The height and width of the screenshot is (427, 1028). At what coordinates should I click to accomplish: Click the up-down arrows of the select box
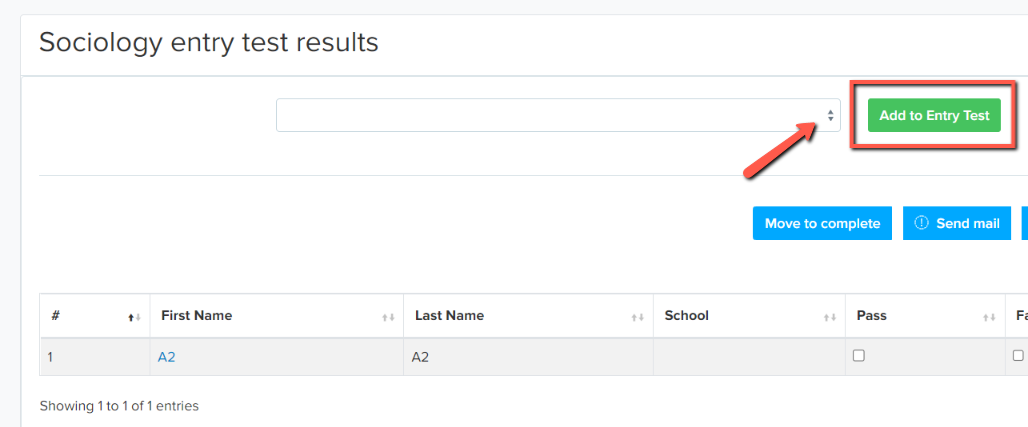coord(831,115)
